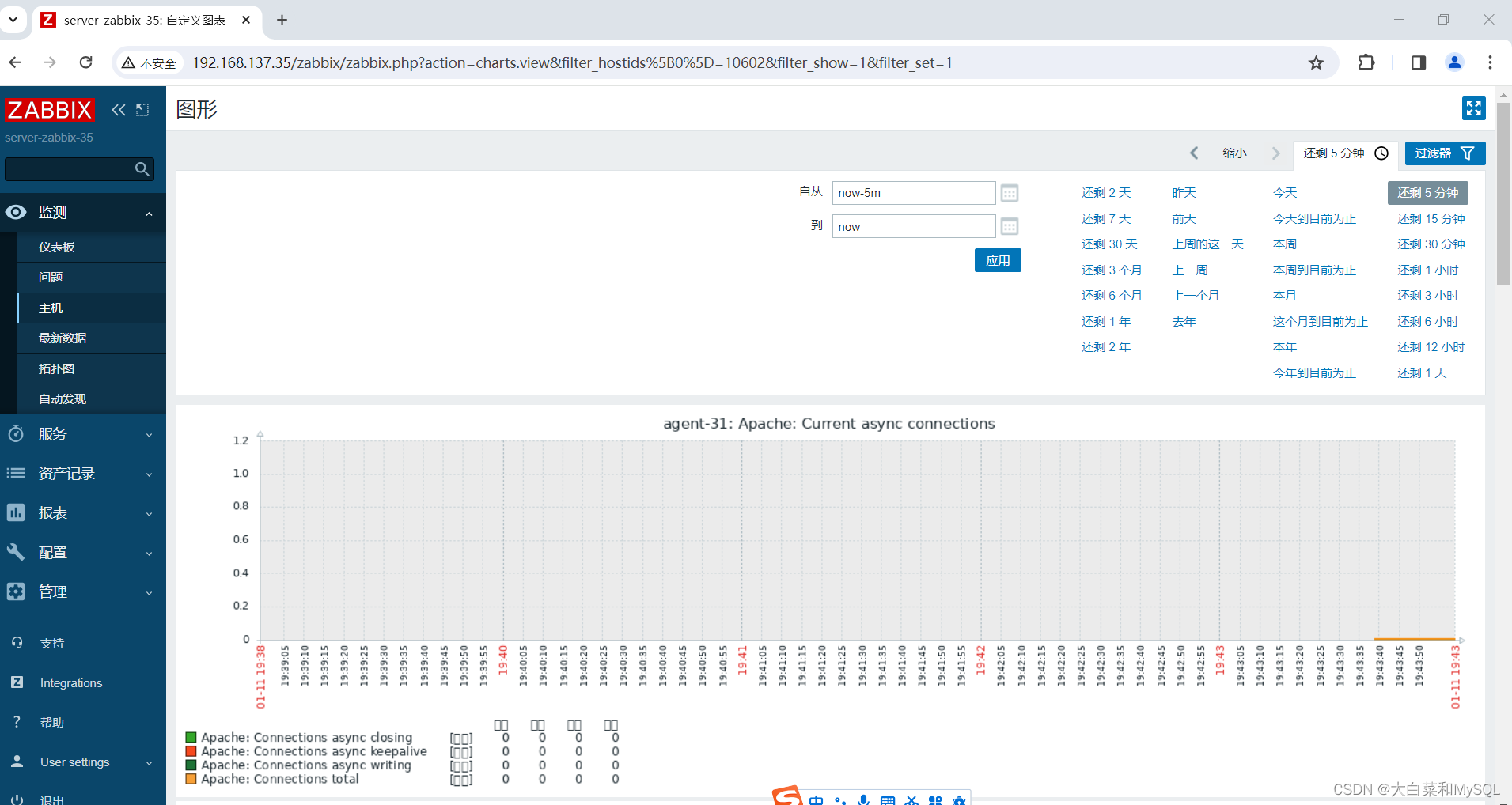Open browser side panel icon
This screenshot has height=805, width=1512.
pos(1418,62)
